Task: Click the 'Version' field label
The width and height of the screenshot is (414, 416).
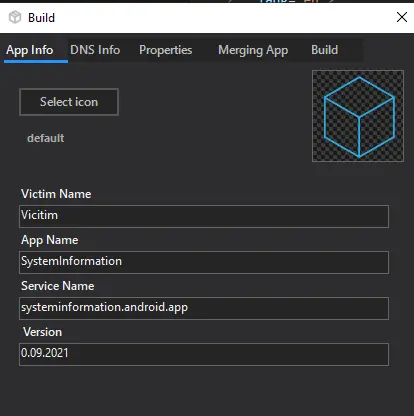Action: [42, 332]
